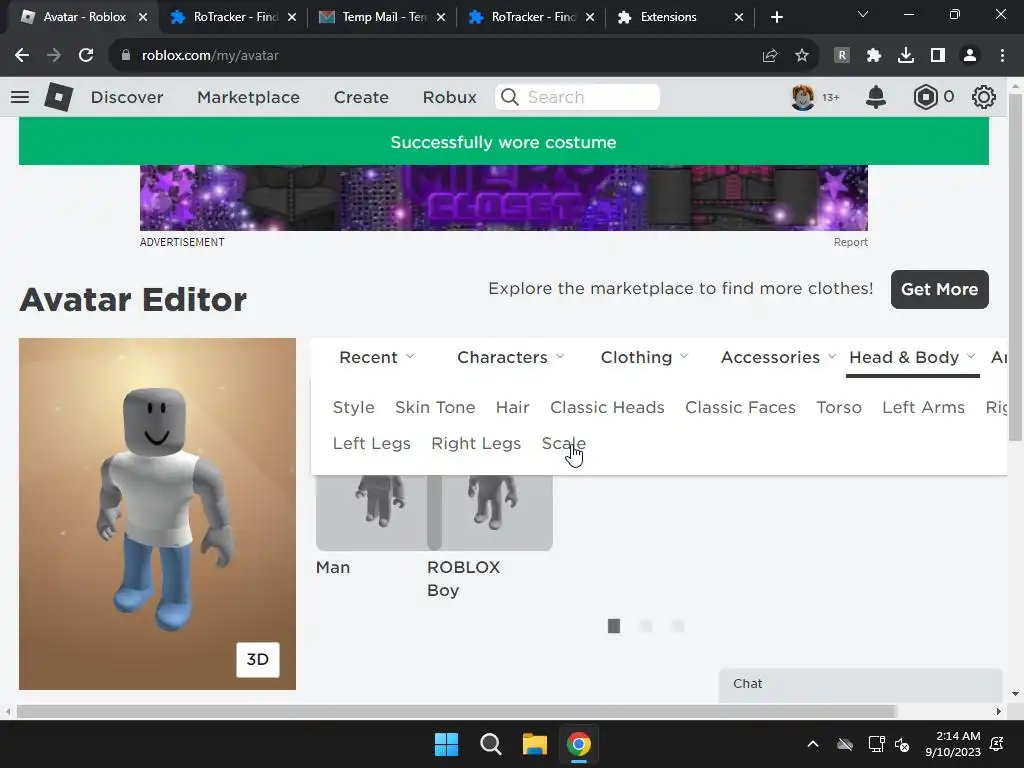Choose Left Arms from the menu
Viewport: 1024px width, 768px height.
pos(923,408)
